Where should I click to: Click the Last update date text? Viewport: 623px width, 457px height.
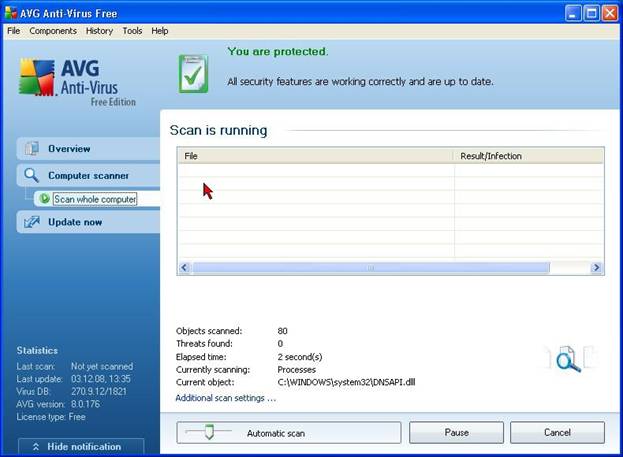click(101, 379)
